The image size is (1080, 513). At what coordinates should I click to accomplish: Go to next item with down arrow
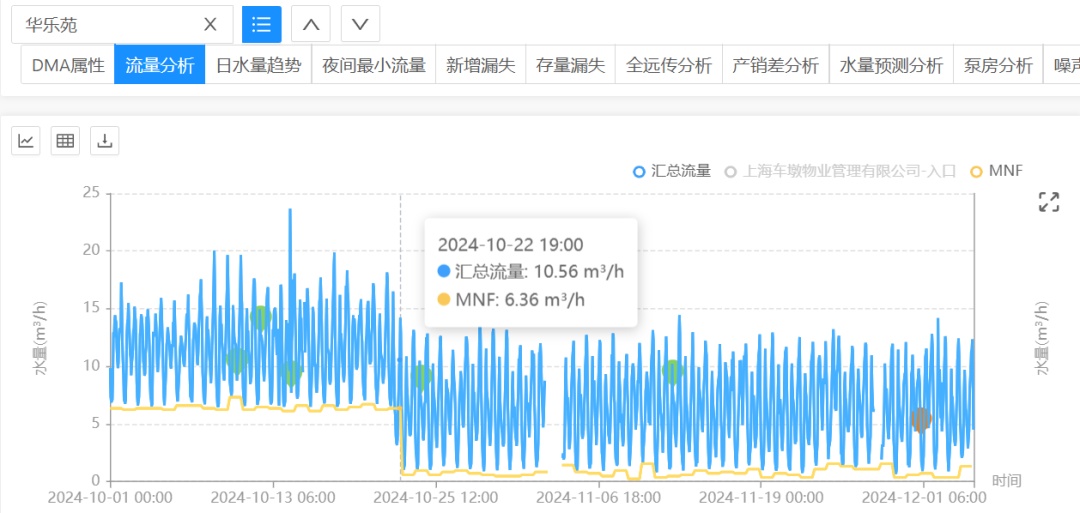[360, 25]
